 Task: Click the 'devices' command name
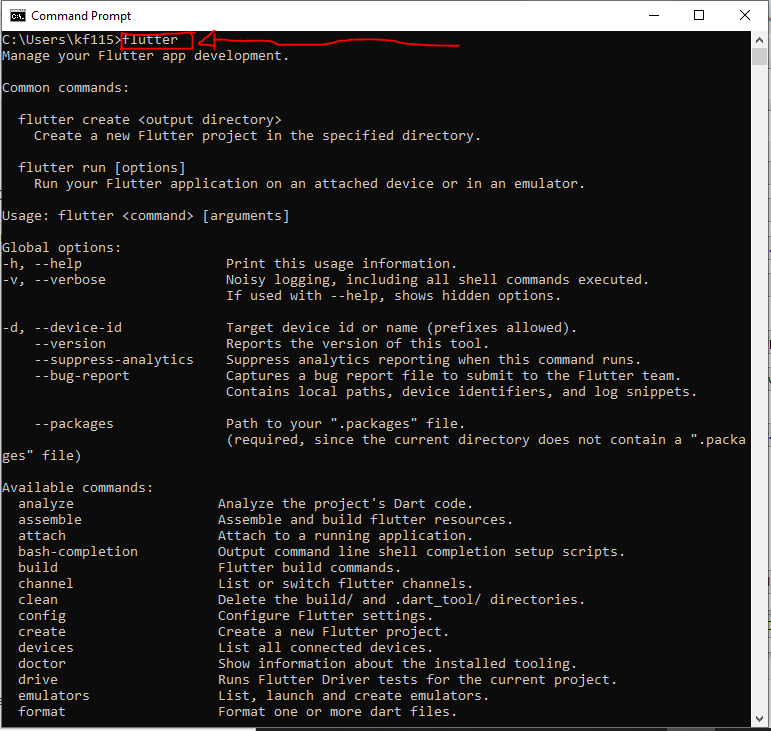(46, 648)
